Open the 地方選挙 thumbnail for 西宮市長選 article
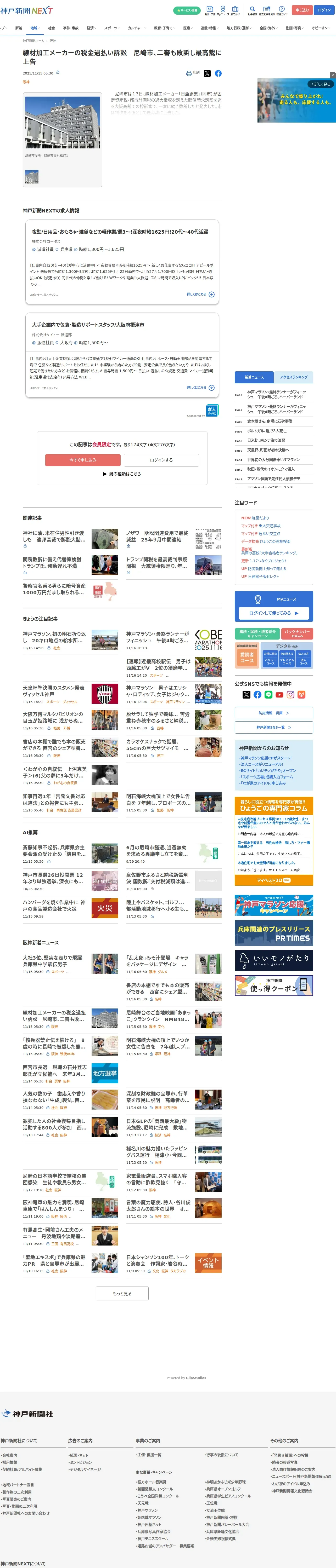 (105, 1073)
